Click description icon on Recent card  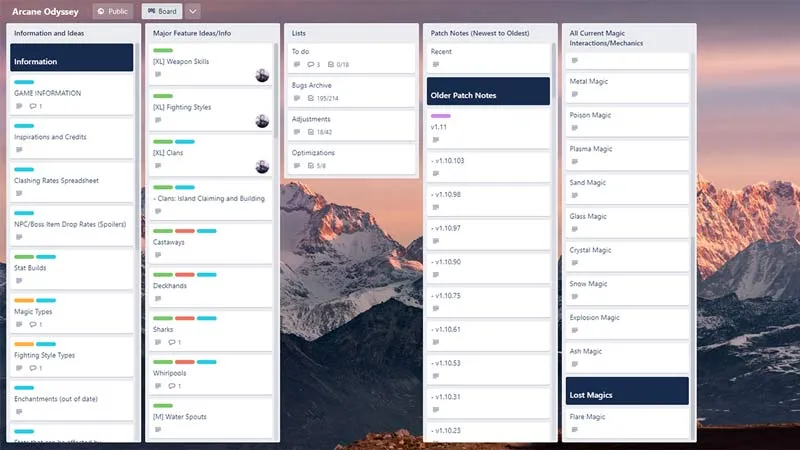pos(436,64)
